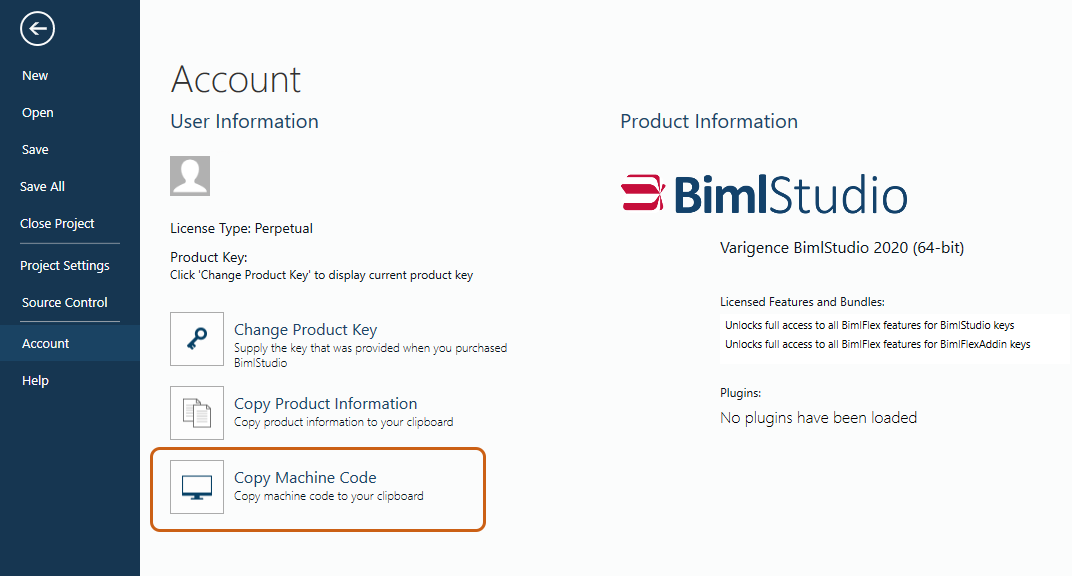
Task: Click the 'Product Information' heading
Action: coord(709,122)
